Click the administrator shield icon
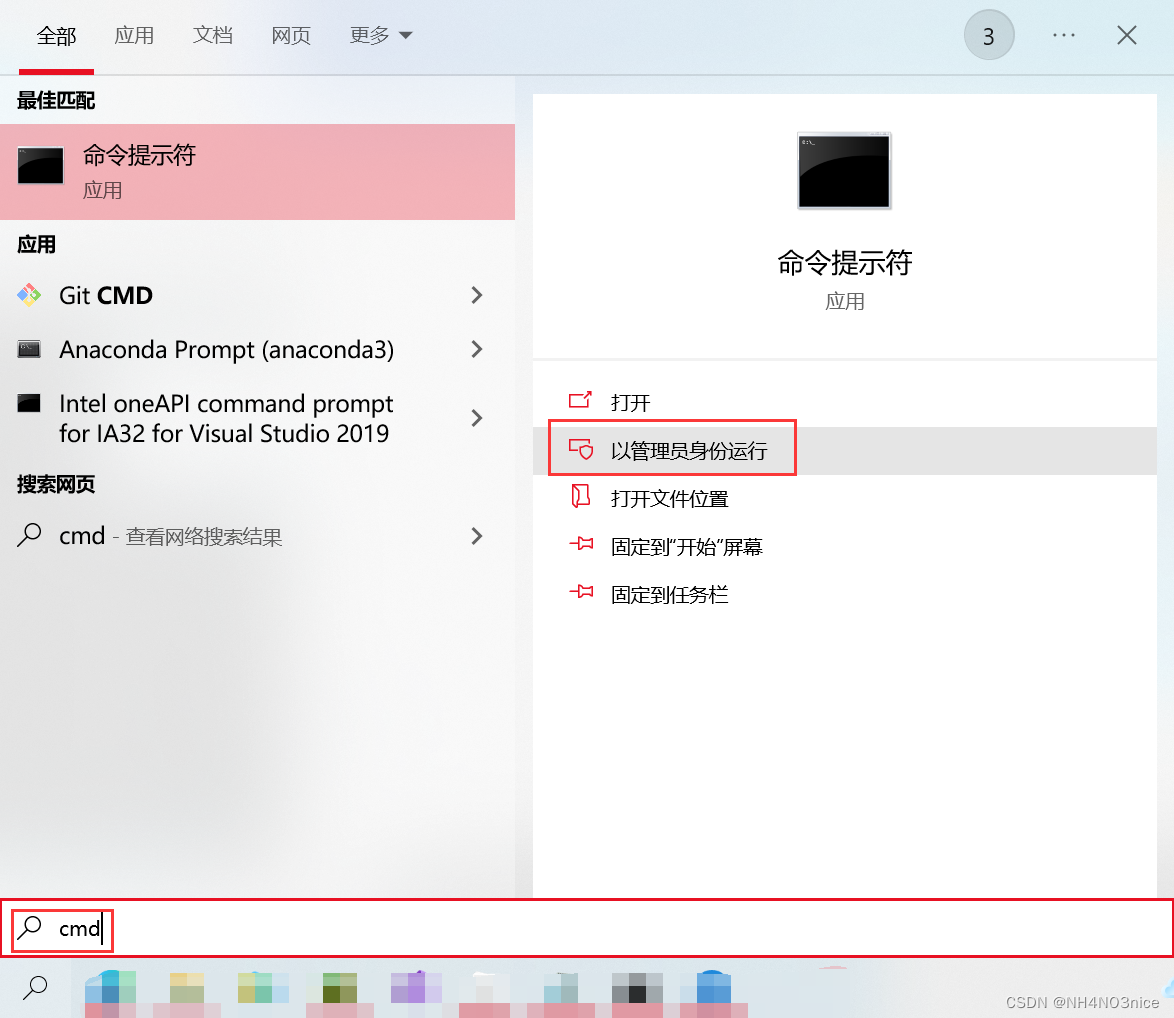 [x=581, y=449]
